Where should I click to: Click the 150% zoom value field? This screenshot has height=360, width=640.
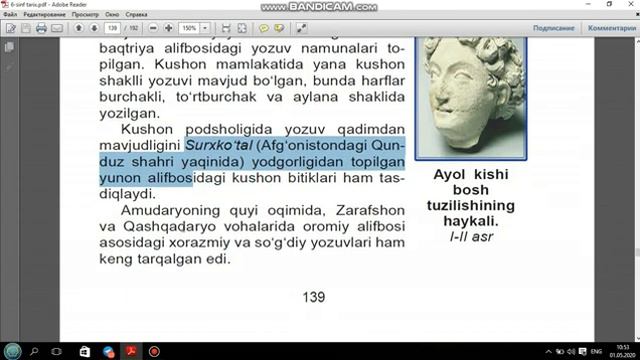[189, 28]
